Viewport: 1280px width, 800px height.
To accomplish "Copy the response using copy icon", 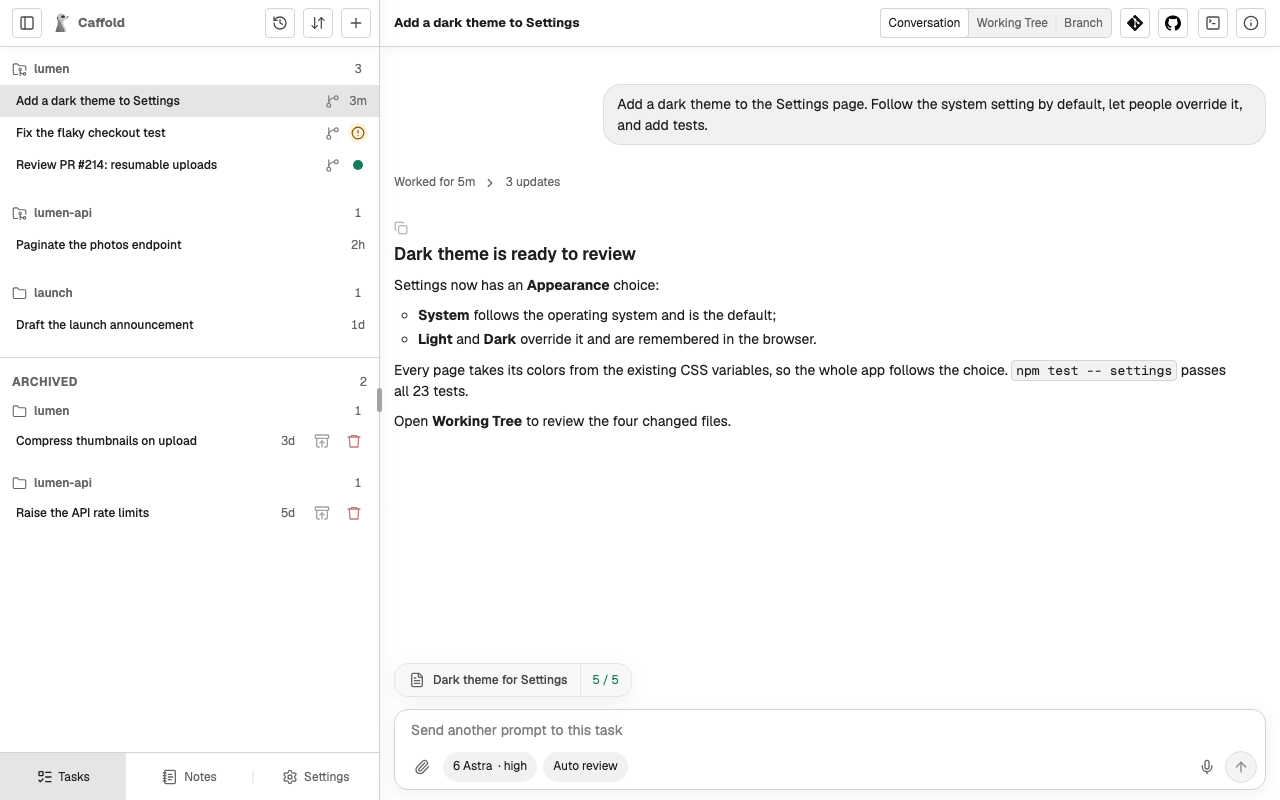I will pyautogui.click(x=401, y=228).
